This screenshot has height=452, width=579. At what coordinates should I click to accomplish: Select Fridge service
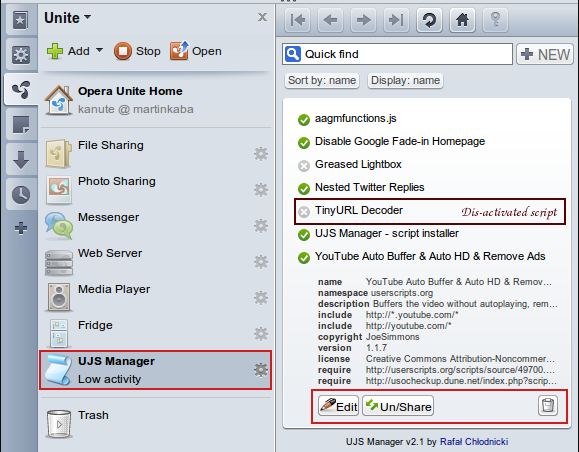(155, 333)
